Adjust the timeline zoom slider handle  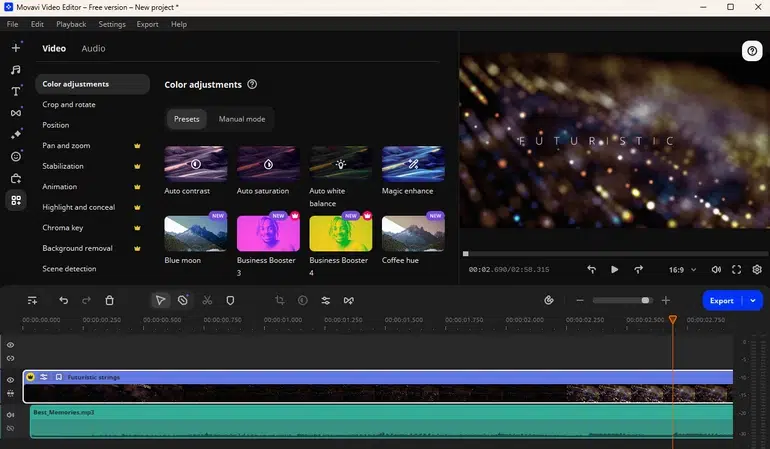tap(645, 300)
